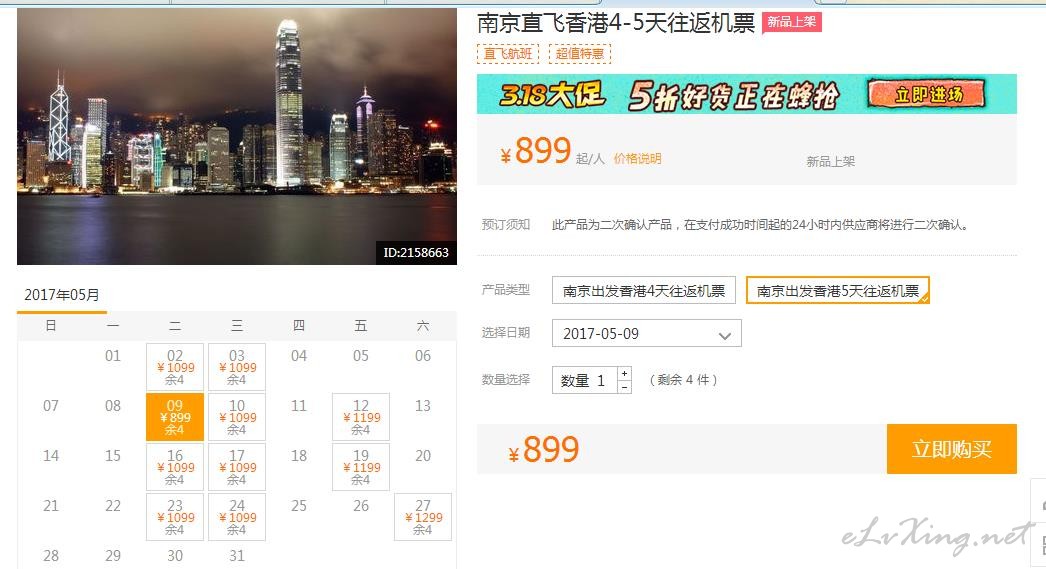
Task: Expand the 2017-05-09 date dropdown
Action: pos(646,334)
